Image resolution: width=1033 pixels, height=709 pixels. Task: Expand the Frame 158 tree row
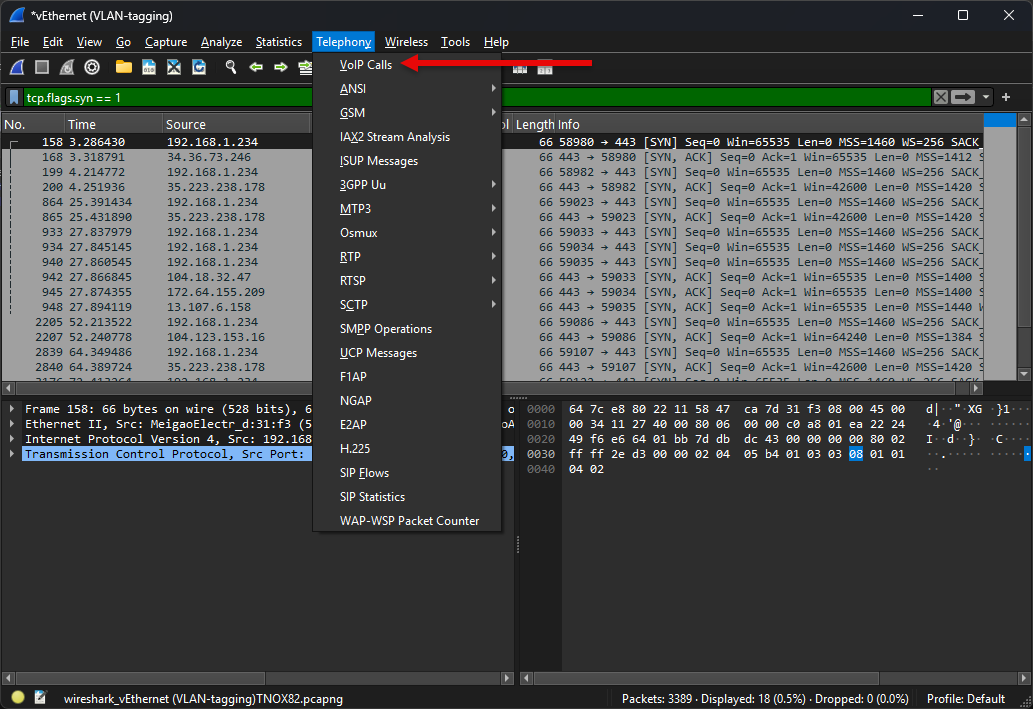(x=13, y=409)
